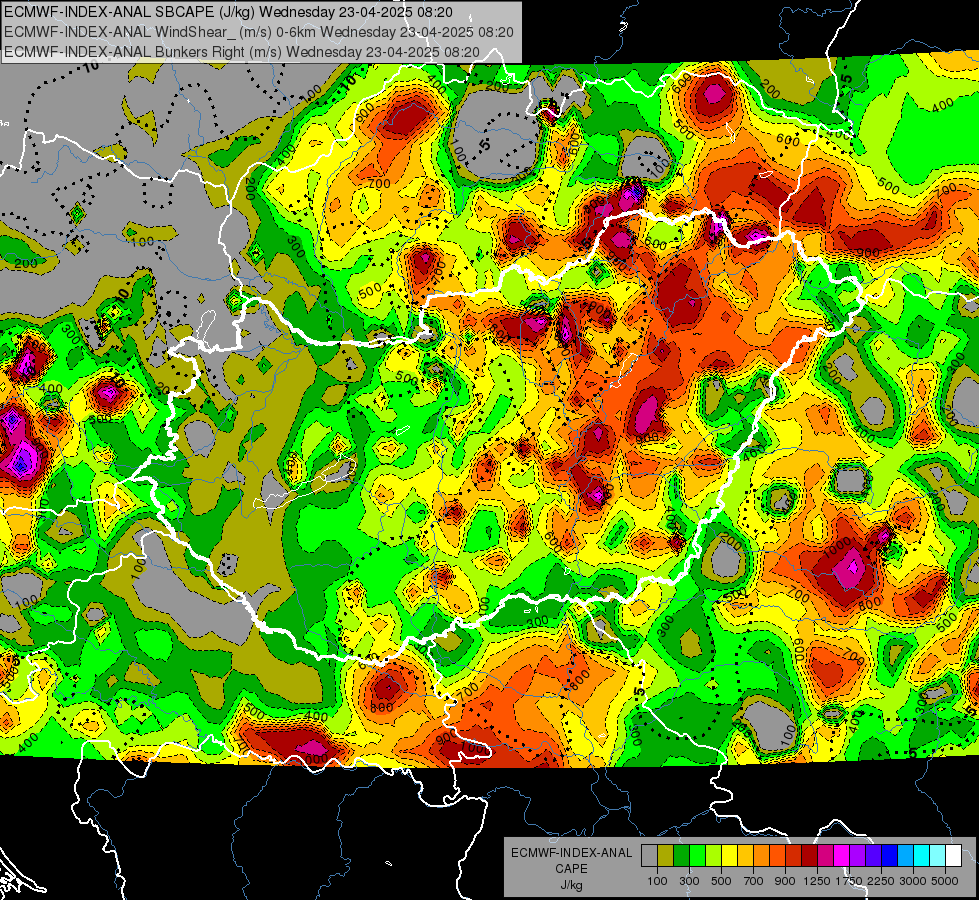Viewport: 979px width, 900px height.
Task: Click the indigo CAPE legend swatch
Action: tap(873, 855)
